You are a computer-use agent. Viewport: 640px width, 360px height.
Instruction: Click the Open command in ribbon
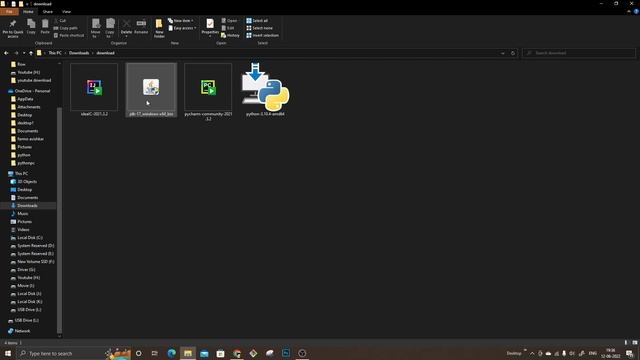point(230,20)
